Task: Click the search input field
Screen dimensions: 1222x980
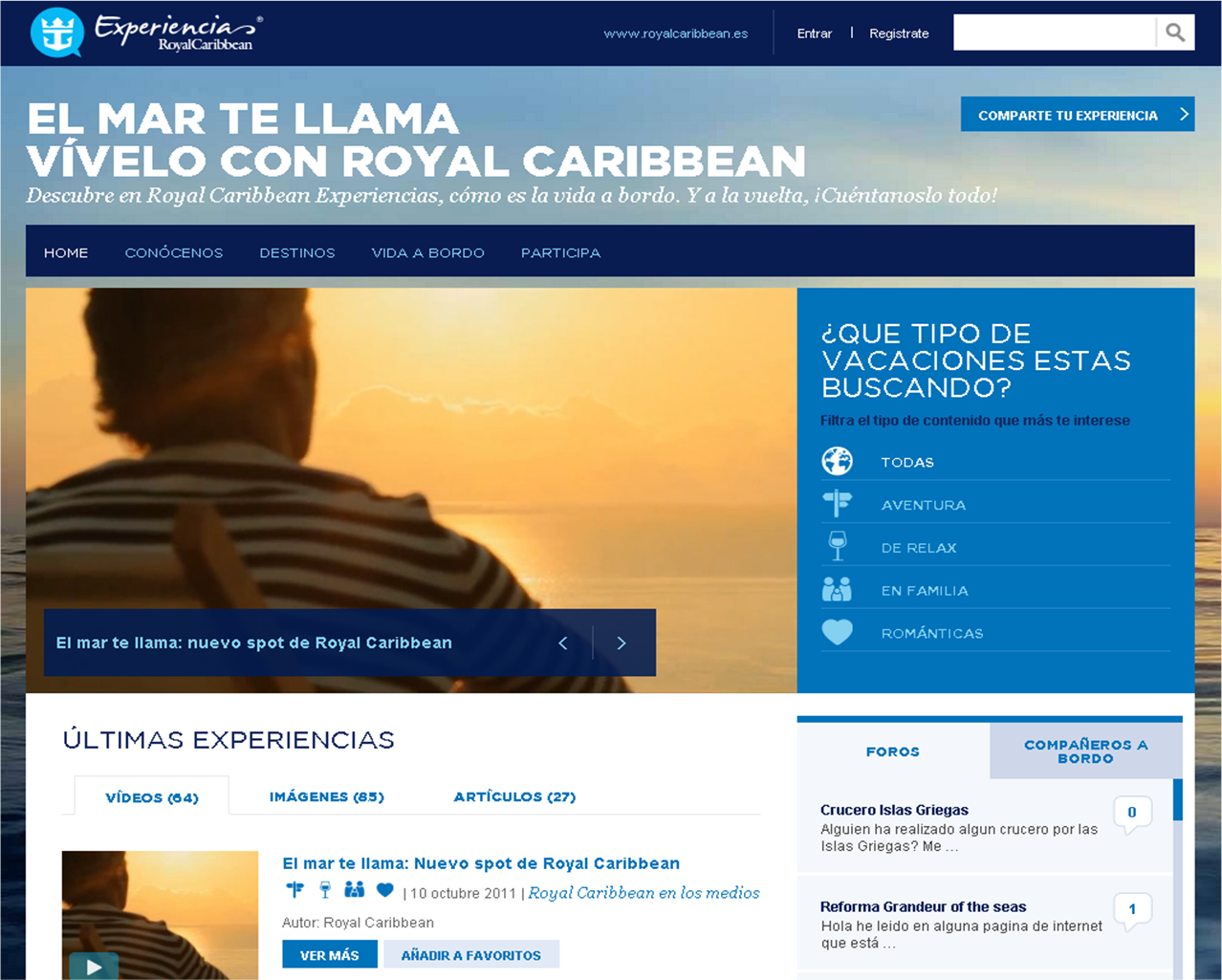Action: pyautogui.click(x=1055, y=33)
